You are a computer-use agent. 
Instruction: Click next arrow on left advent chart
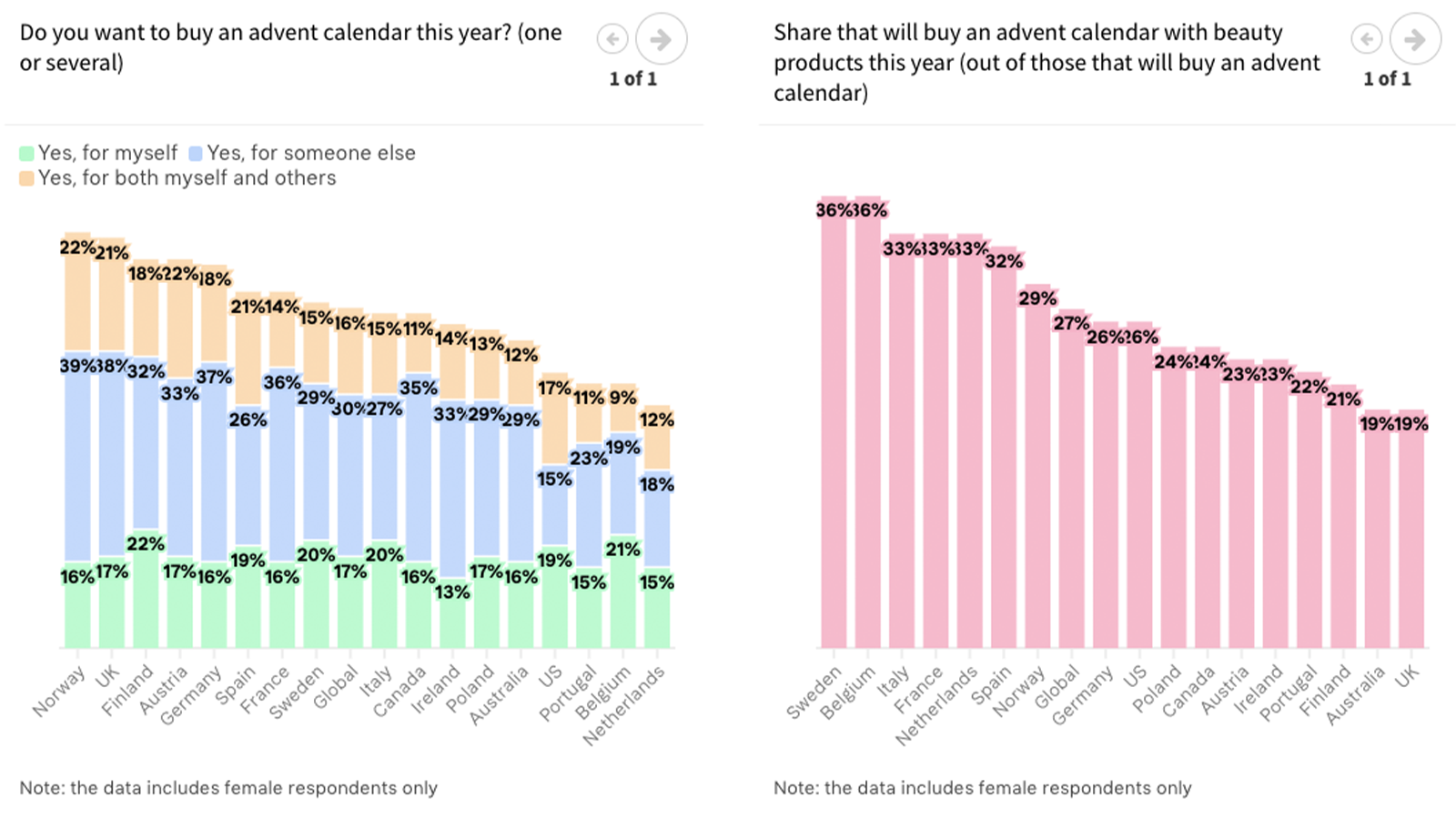point(661,39)
